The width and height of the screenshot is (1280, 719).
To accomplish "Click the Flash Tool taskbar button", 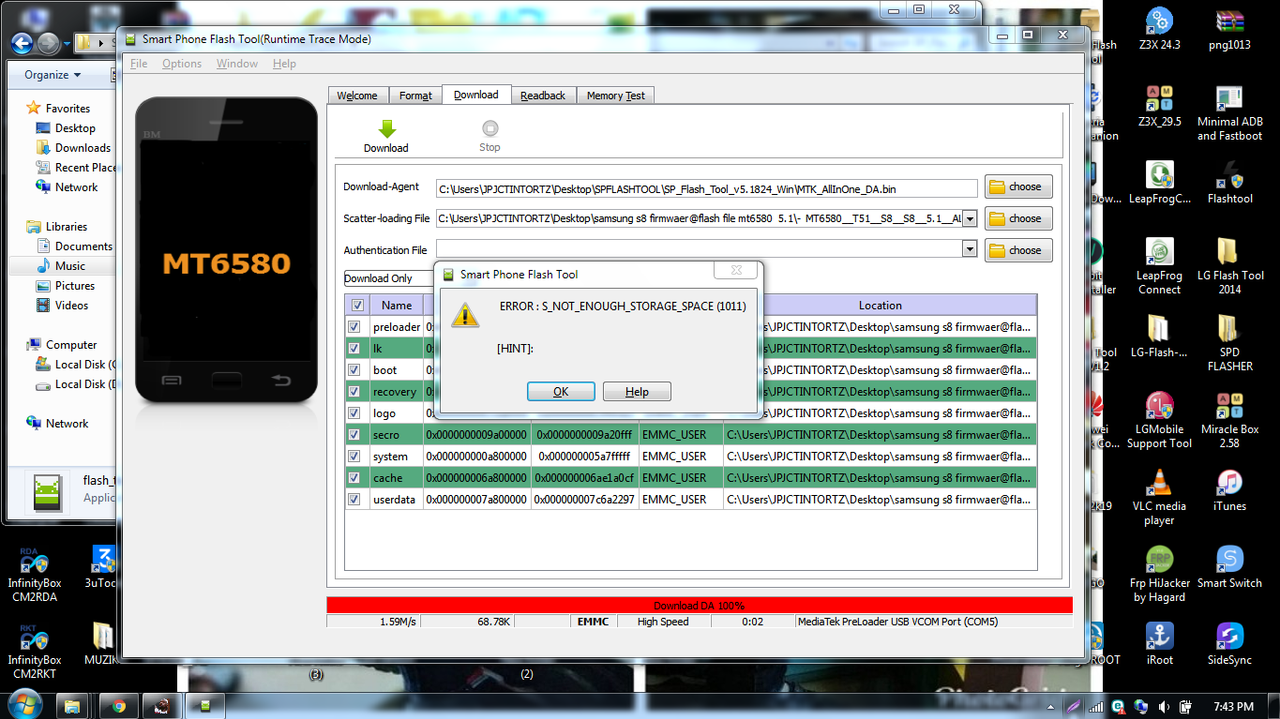I will (206, 706).
